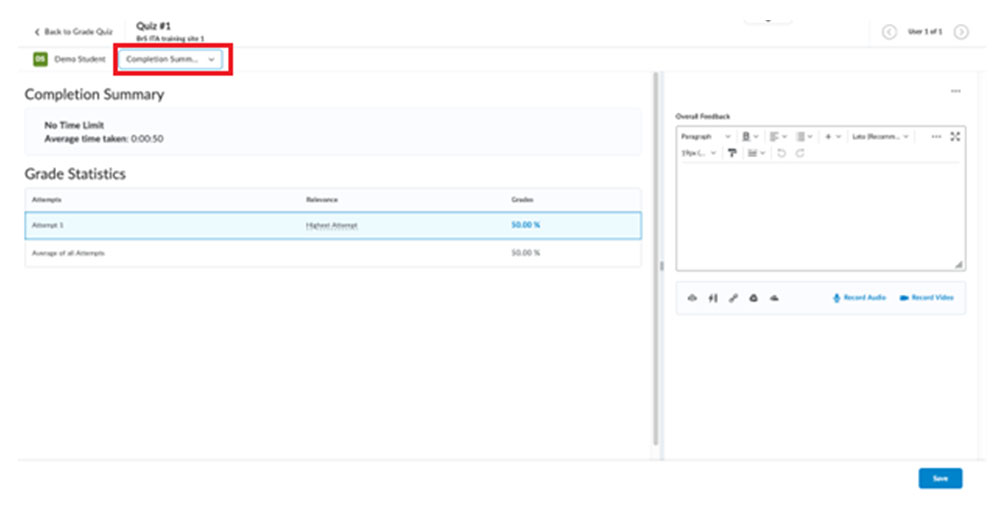The height and width of the screenshot is (511, 1005).
Task: Click the upload file attachment icon
Action: (x=693, y=298)
